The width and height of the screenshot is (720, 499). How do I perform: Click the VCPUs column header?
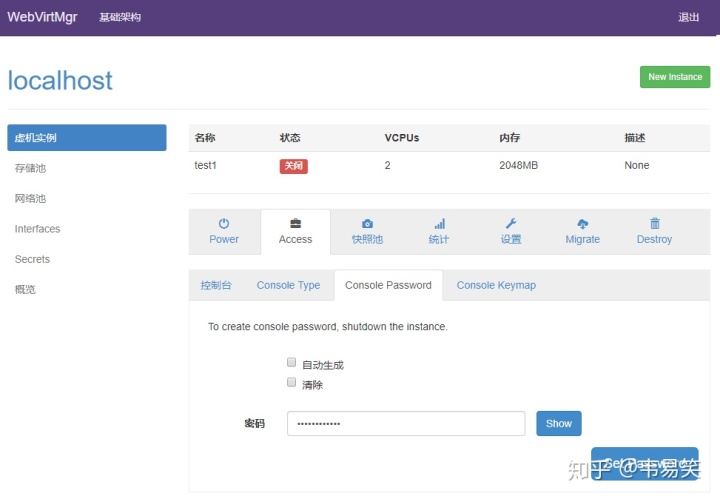tap(402, 138)
